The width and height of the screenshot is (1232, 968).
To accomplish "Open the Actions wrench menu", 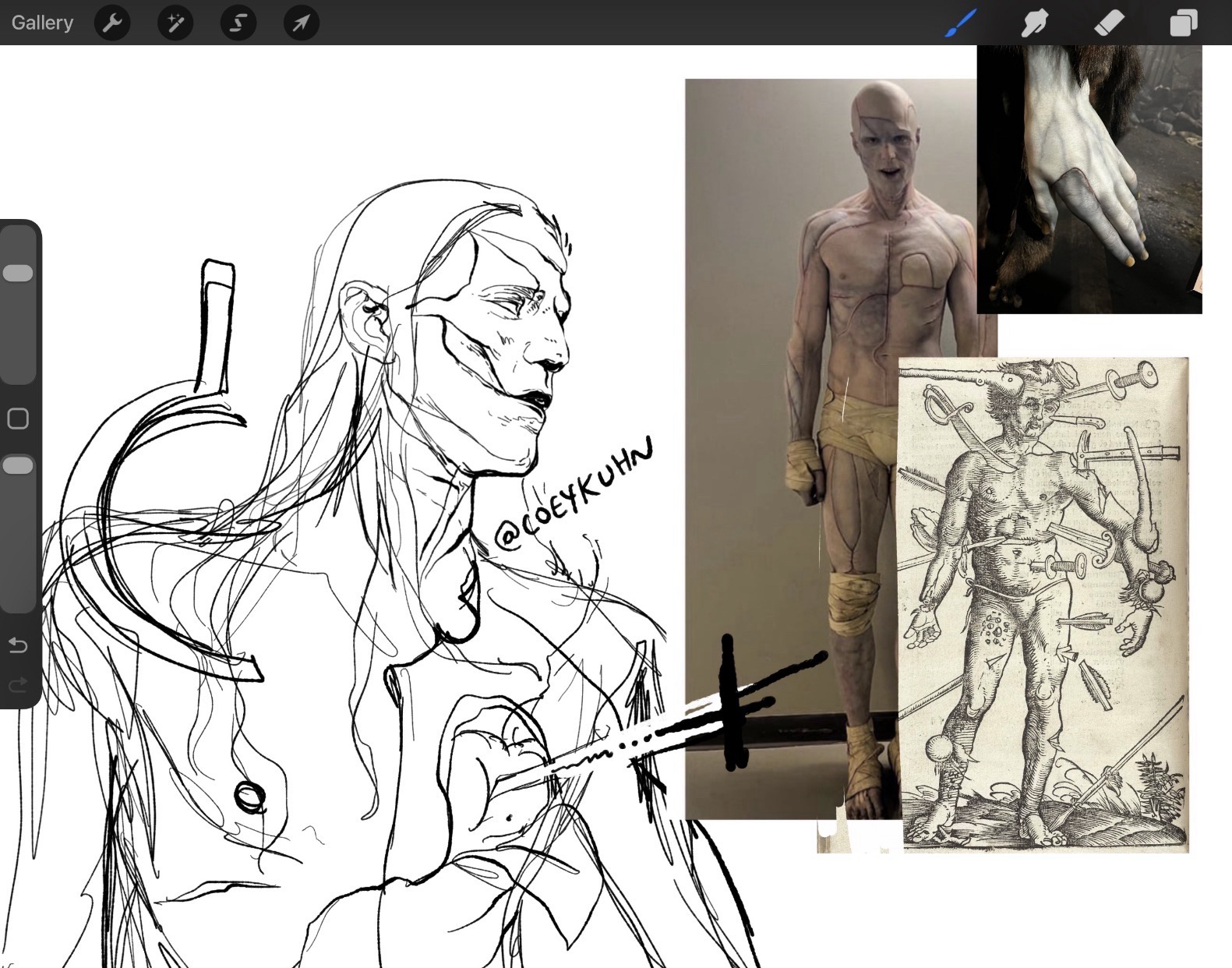I will pyautogui.click(x=112, y=23).
